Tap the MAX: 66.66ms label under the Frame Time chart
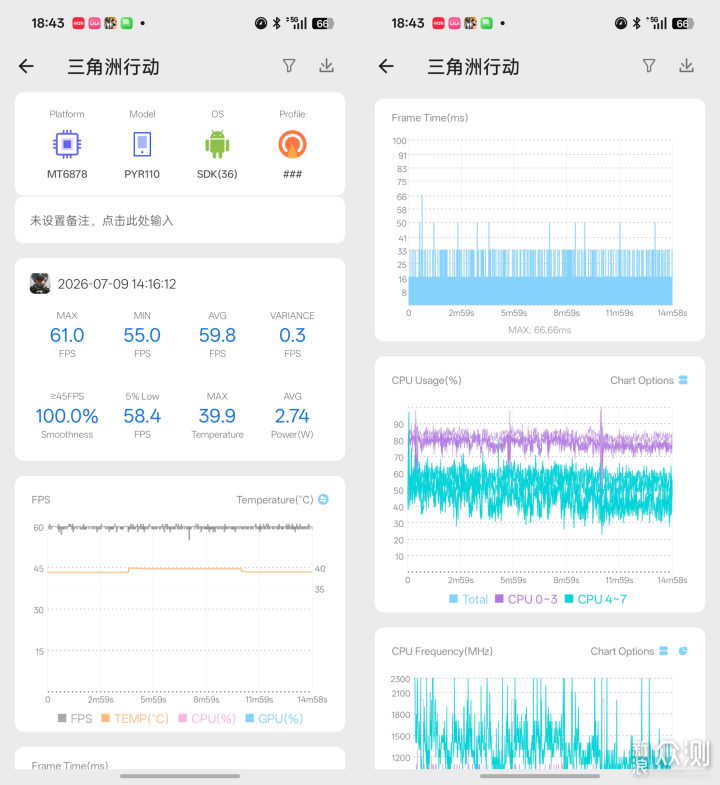 tap(540, 330)
